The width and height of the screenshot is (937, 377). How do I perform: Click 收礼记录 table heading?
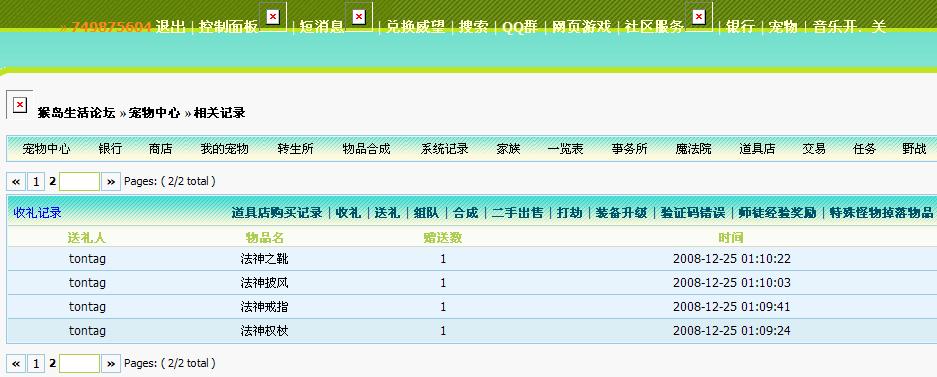pos(38,213)
